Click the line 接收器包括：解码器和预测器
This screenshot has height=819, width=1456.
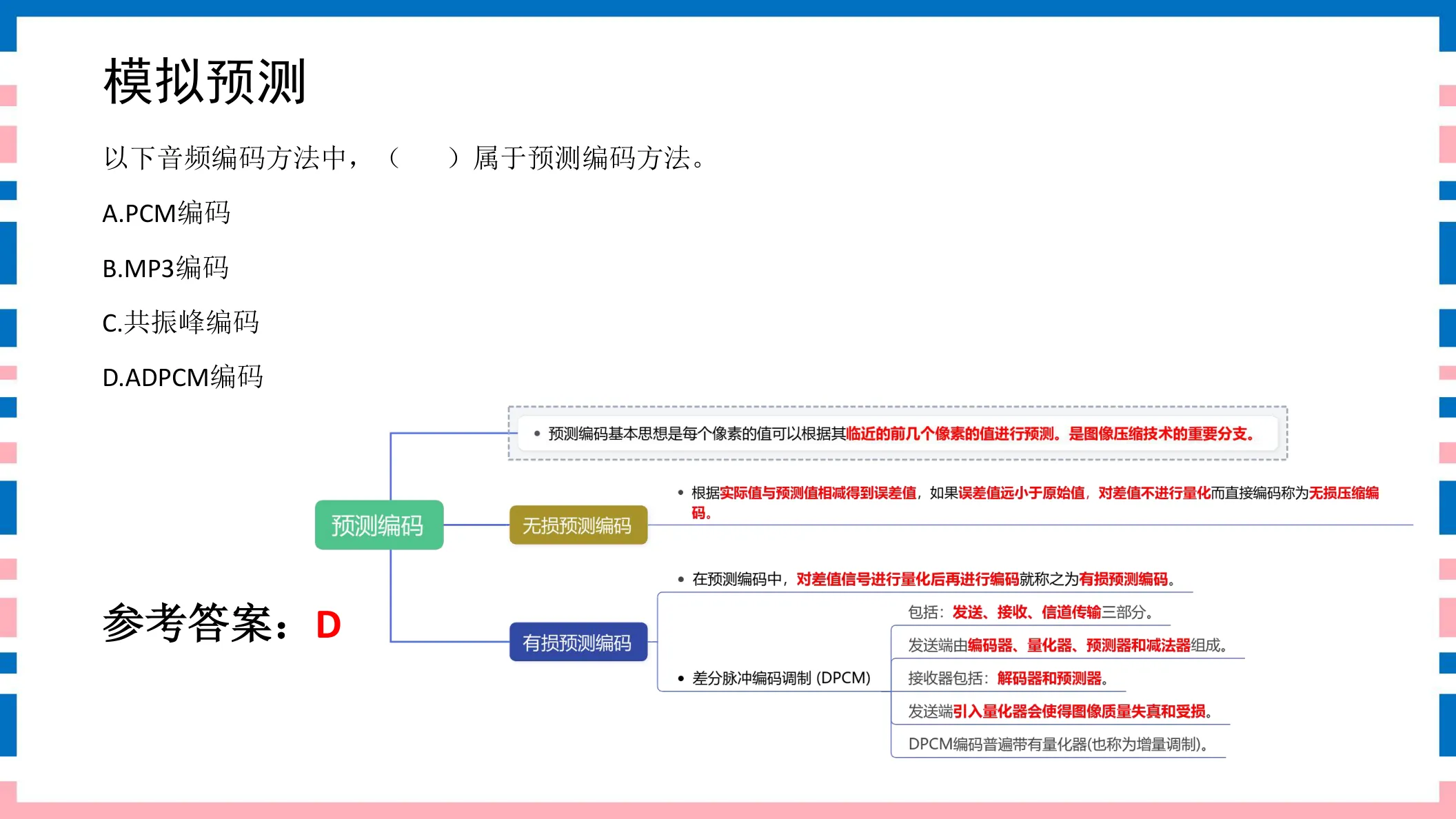pos(1009,678)
